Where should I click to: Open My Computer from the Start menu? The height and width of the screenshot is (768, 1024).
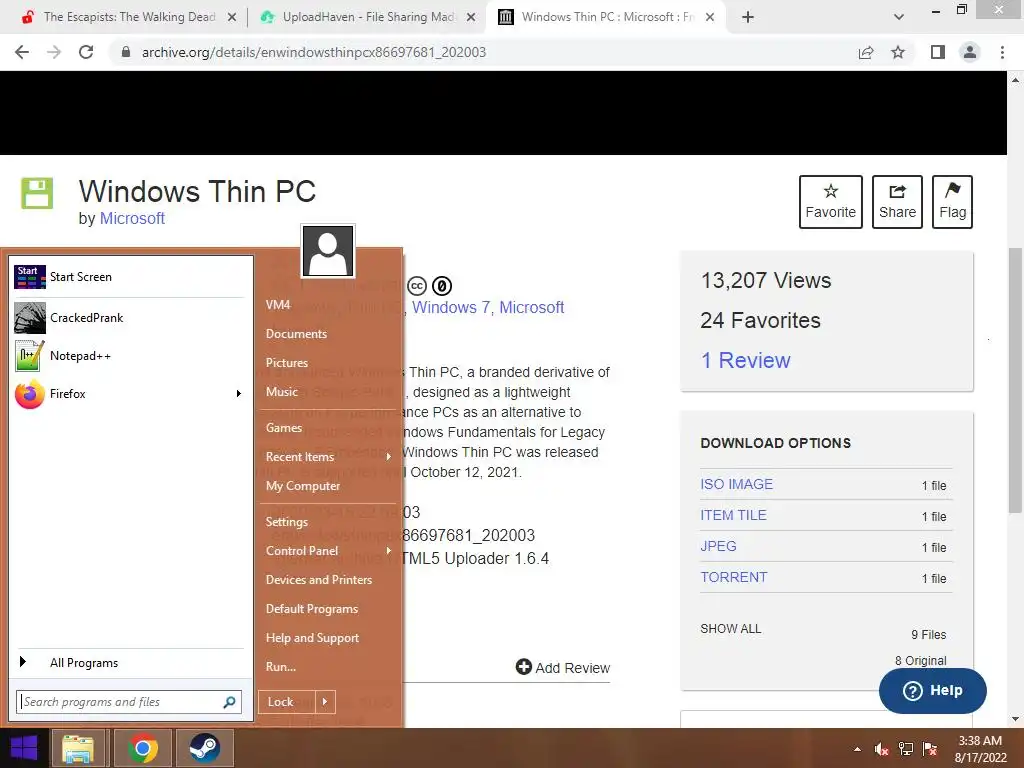(302, 486)
